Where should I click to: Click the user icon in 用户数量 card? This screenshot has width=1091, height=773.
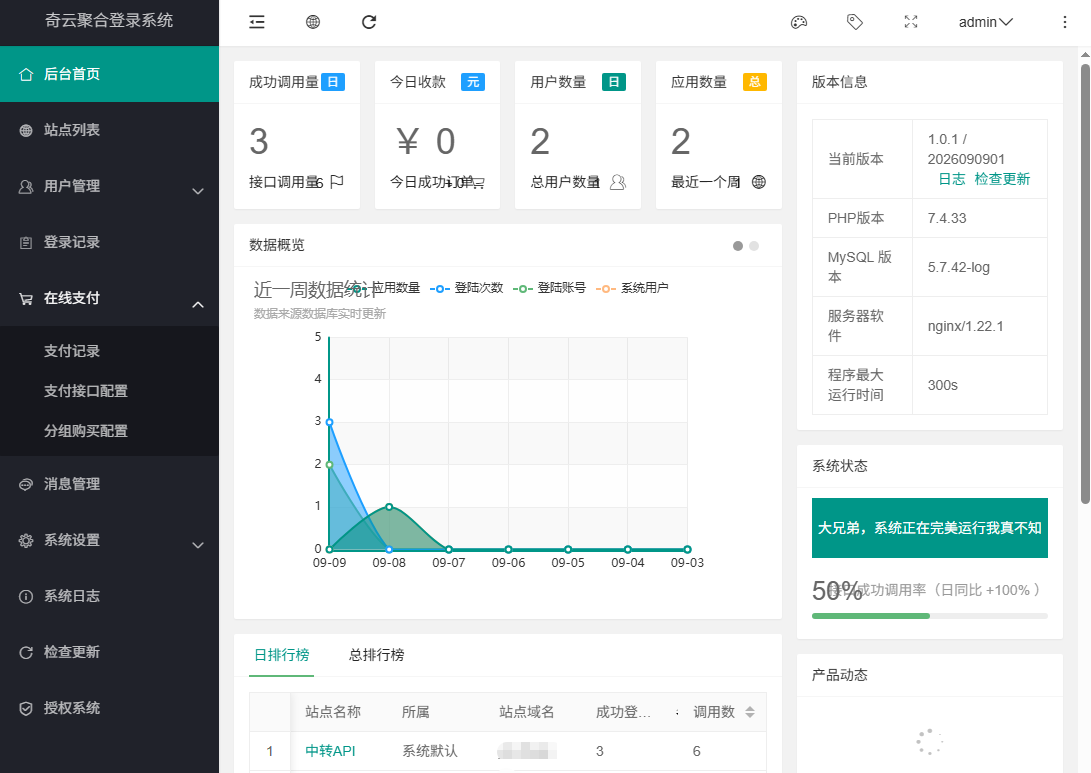[x=618, y=182]
